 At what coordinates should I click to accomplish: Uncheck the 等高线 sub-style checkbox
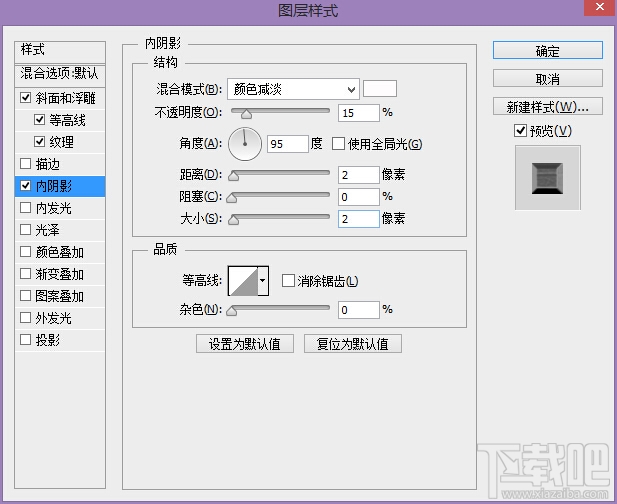click(x=39, y=120)
